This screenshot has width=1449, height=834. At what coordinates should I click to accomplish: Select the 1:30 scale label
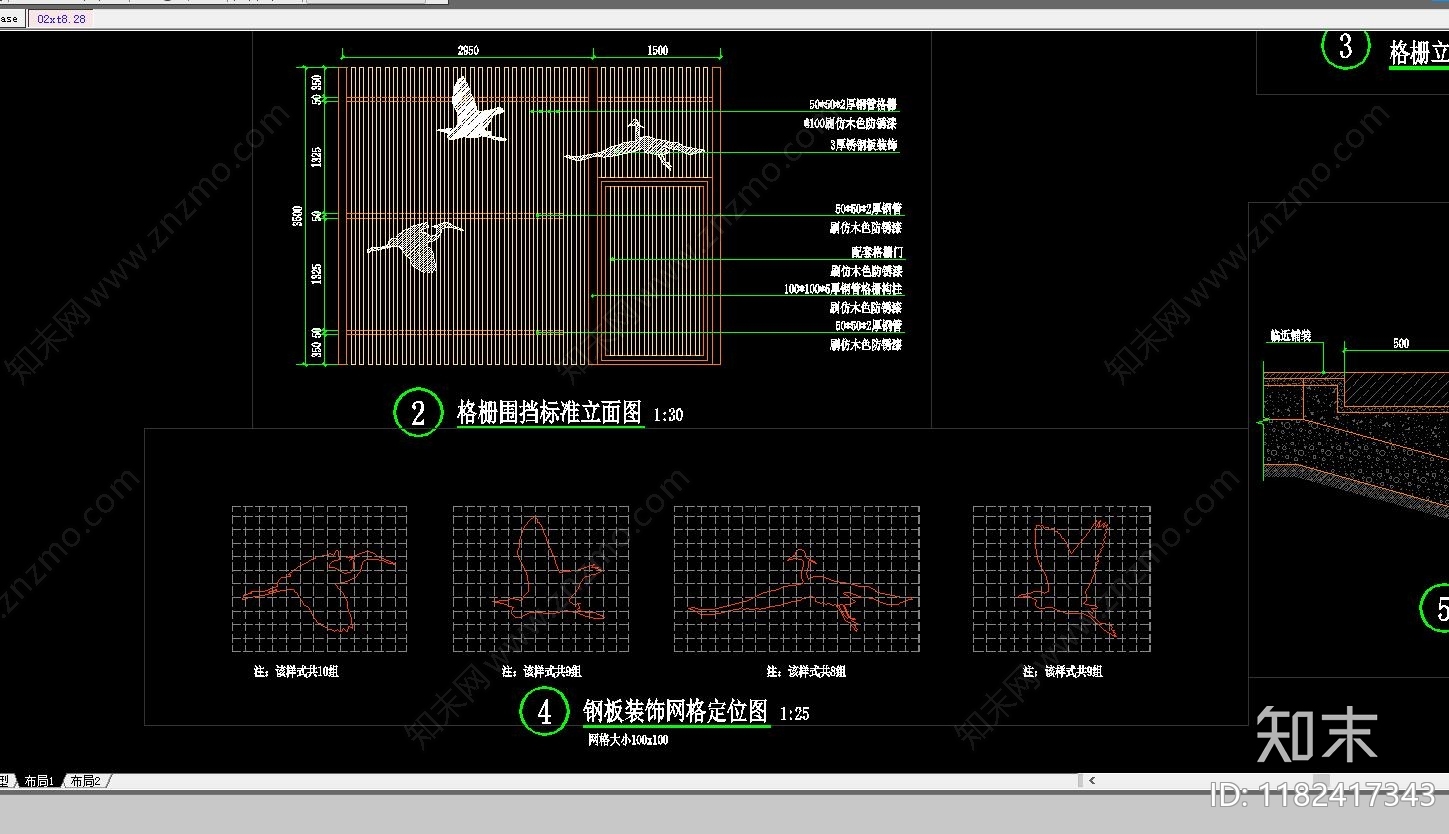[668, 415]
